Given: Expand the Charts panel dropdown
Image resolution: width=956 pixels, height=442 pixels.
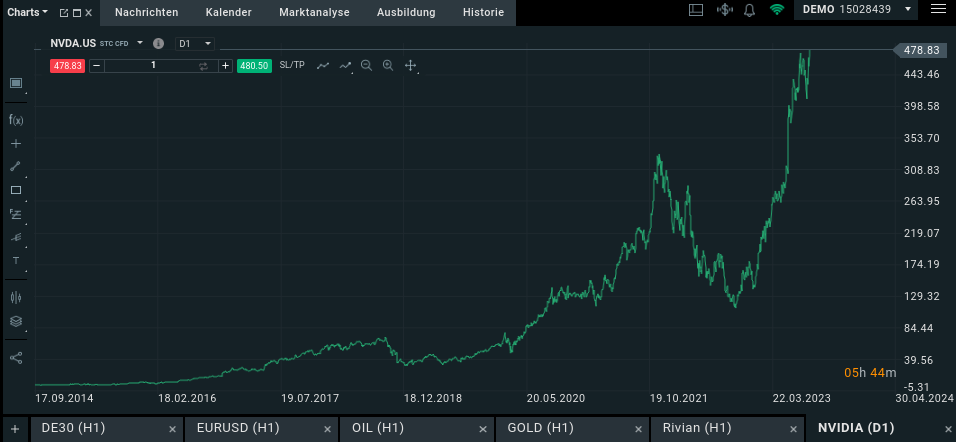Looking at the screenshot, I should click(28, 12).
